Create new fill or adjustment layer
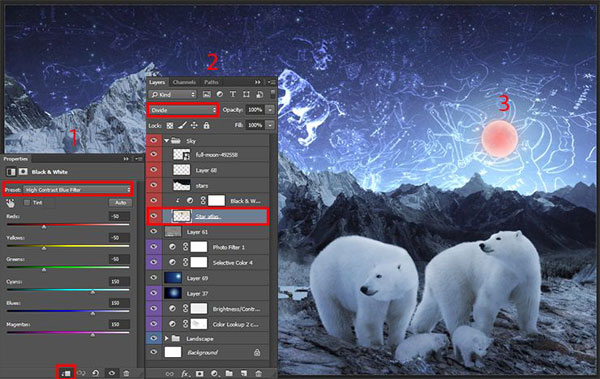This screenshot has width=600, height=379. point(214,374)
